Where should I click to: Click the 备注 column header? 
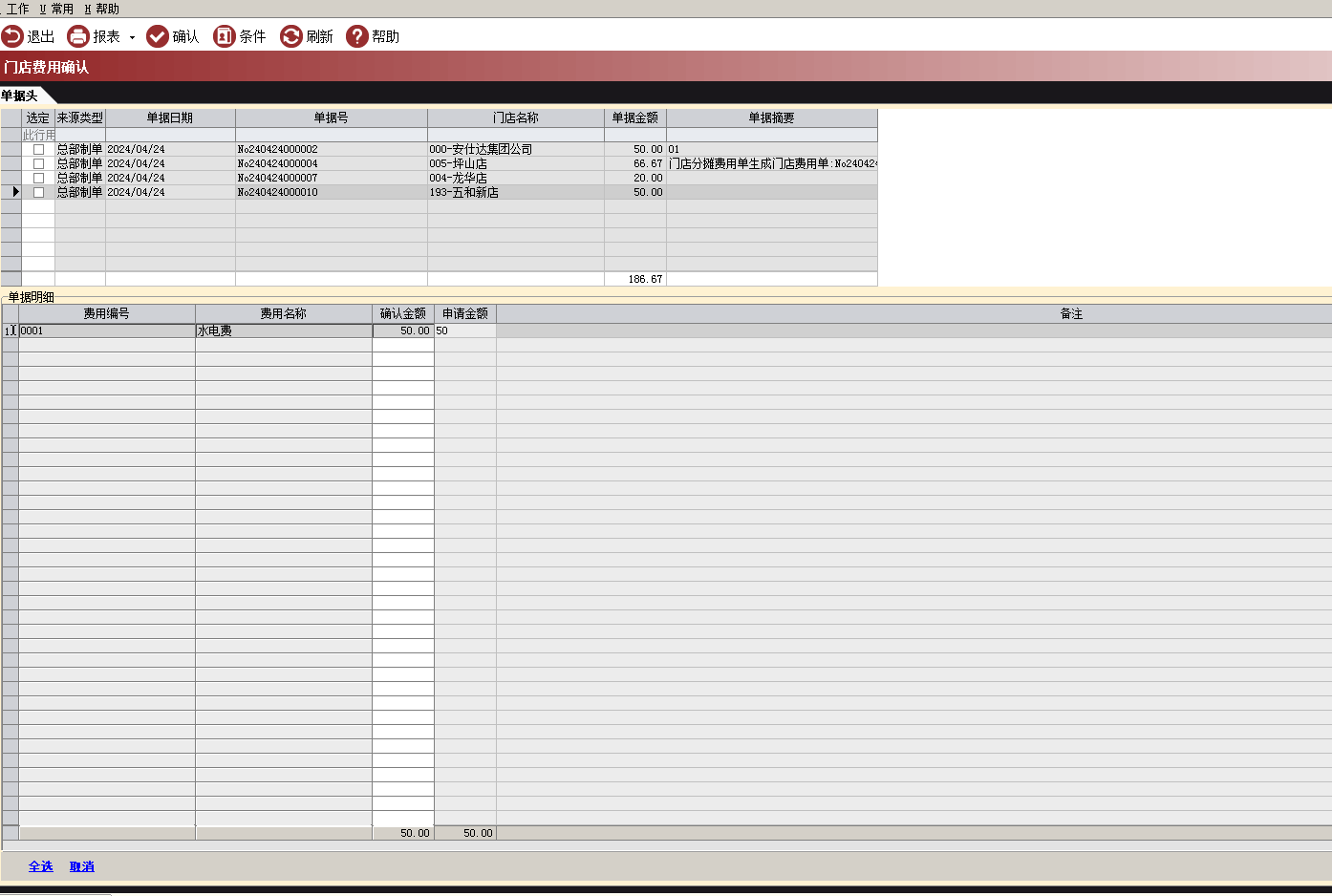[x=1072, y=314]
